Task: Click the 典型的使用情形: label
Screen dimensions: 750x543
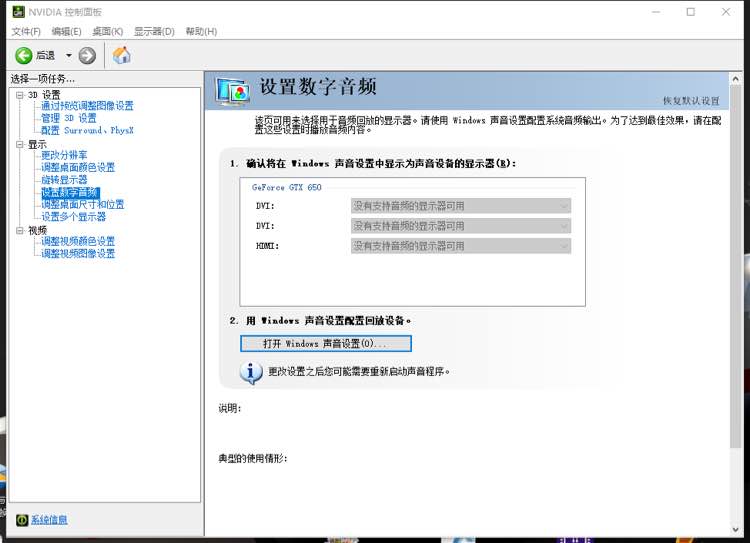Action: (x=253, y=458)
